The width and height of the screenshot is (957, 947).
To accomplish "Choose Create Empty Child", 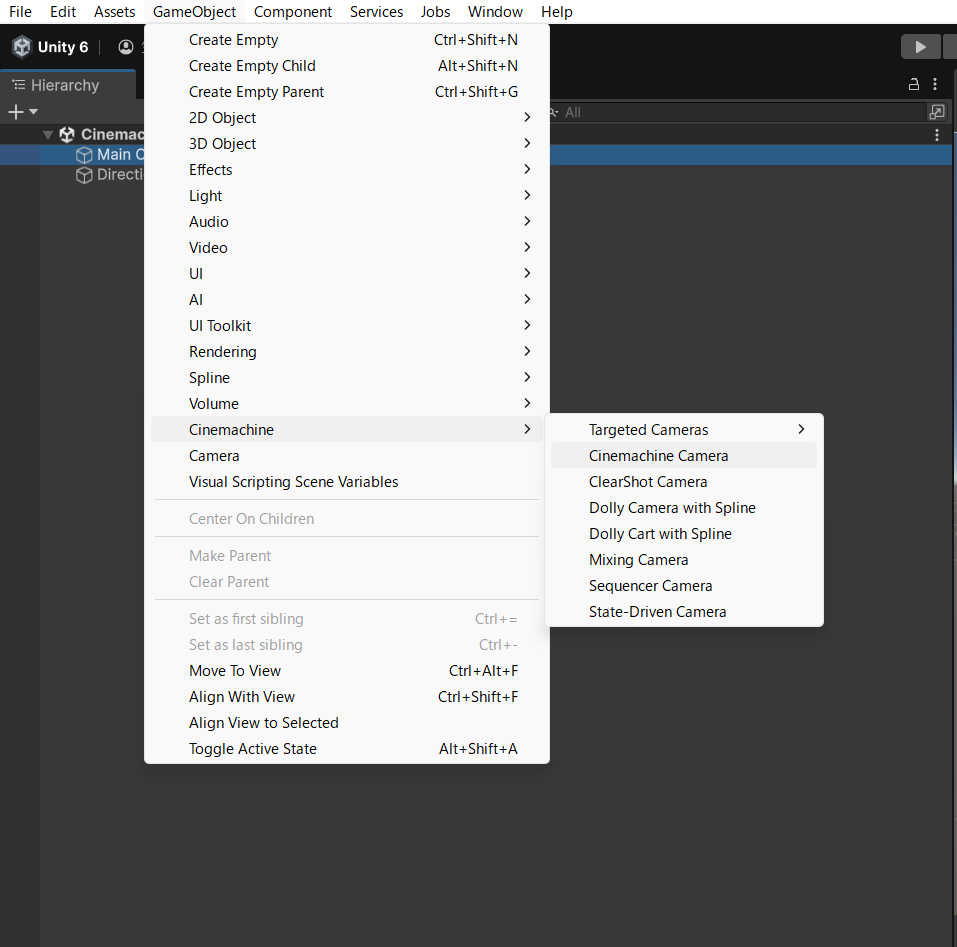I will [347, 66].
